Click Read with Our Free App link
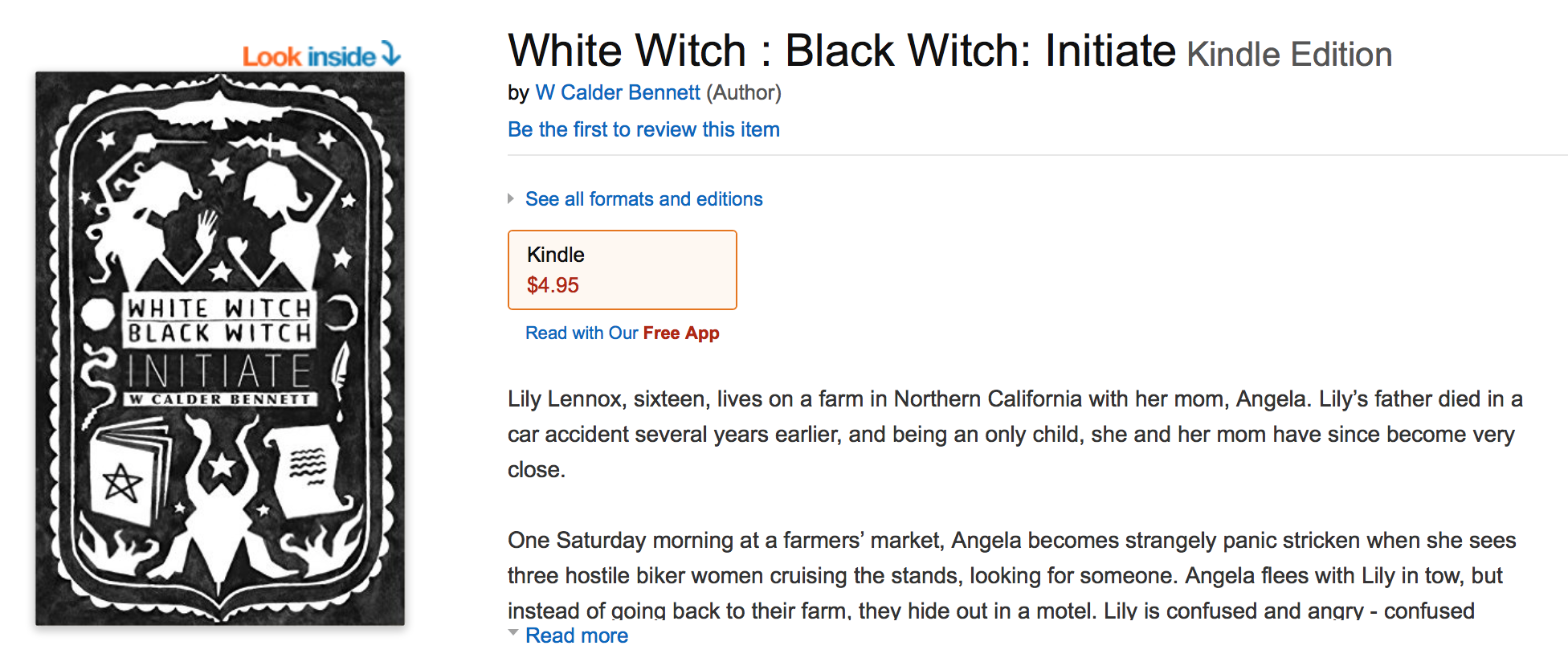Screen dimensions: 1568x662 (622, 333)
